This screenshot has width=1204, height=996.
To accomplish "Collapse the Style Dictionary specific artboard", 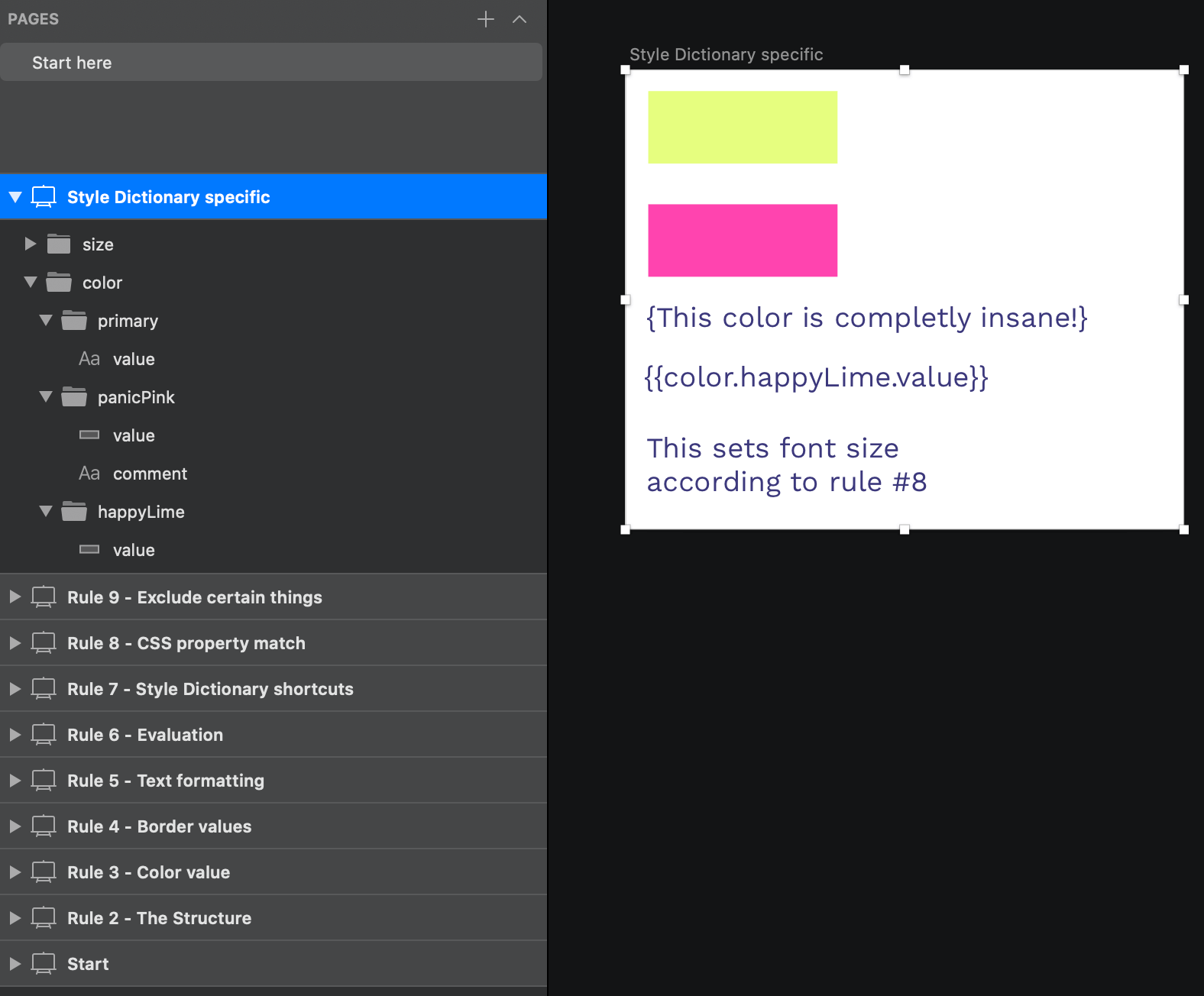I will (x=15, y=197).
